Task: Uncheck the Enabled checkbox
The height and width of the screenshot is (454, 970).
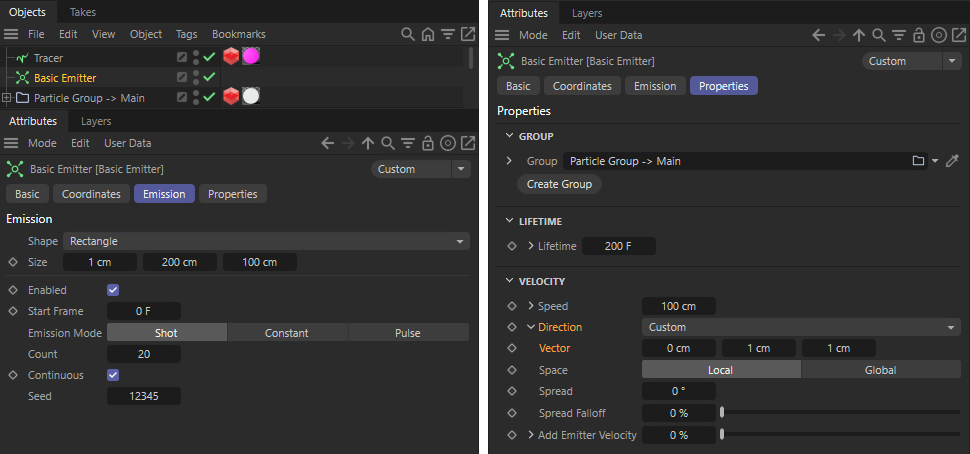Action: click(113, 290)
